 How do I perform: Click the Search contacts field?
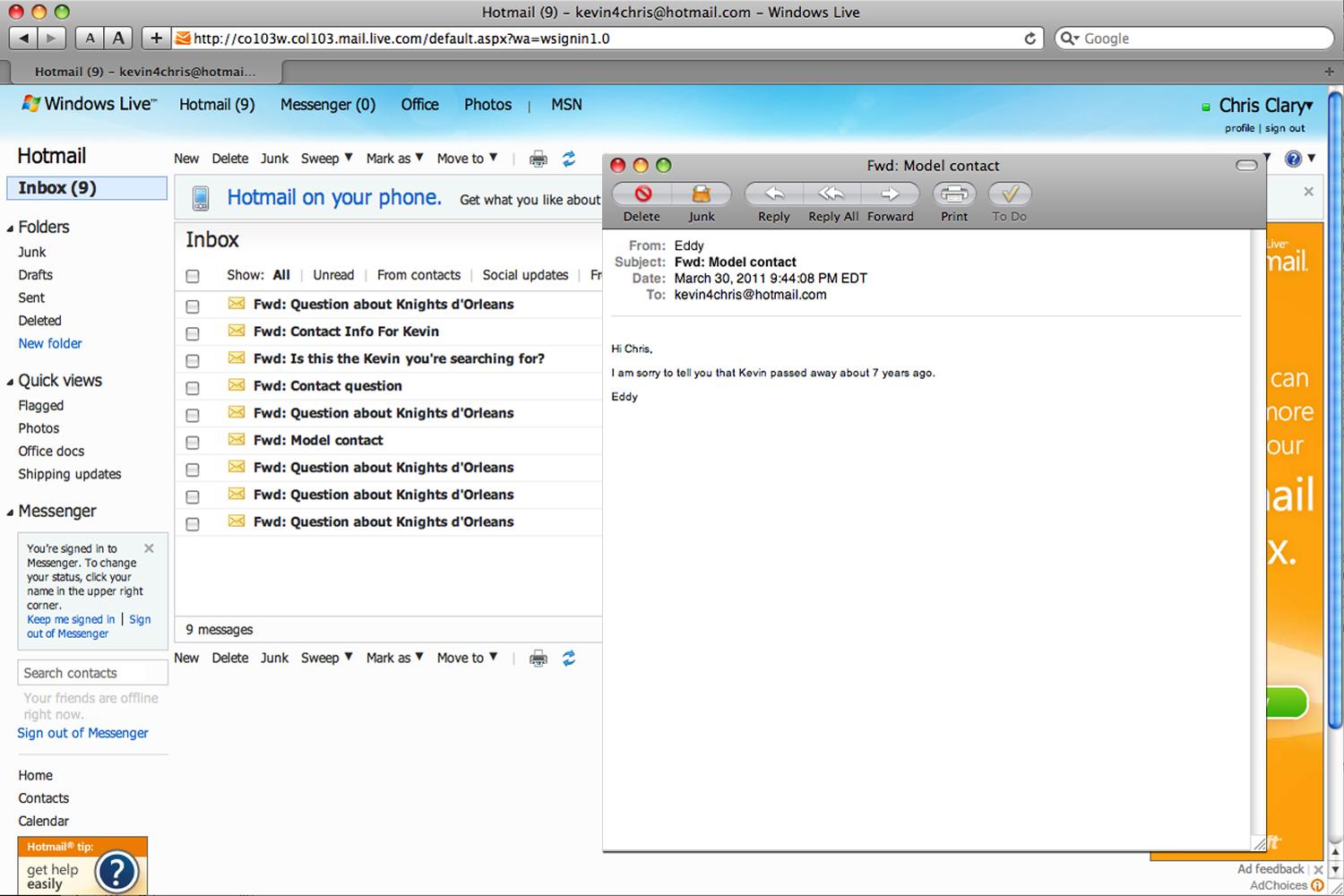click(x=92, y=673)
